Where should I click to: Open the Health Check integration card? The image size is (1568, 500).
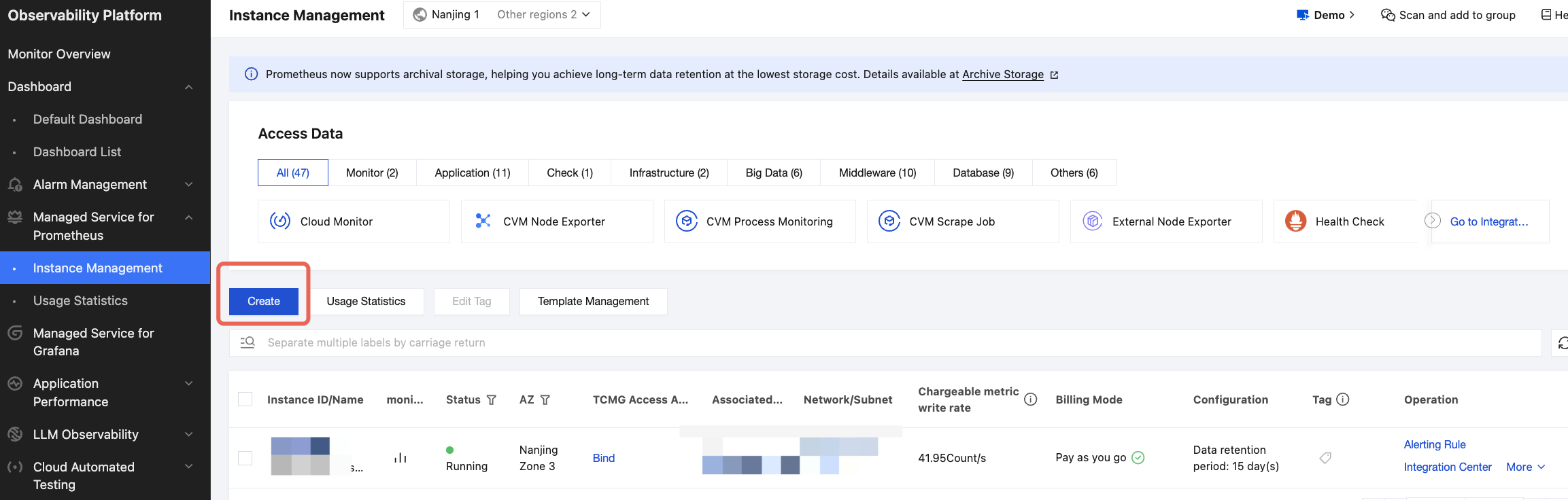click(x=1345, y=221)
